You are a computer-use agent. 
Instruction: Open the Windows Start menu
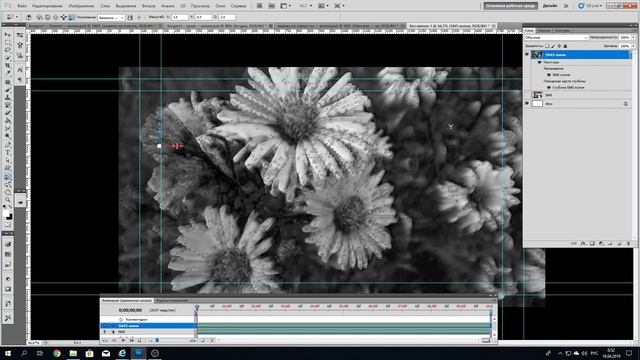(x=8, y=353)
